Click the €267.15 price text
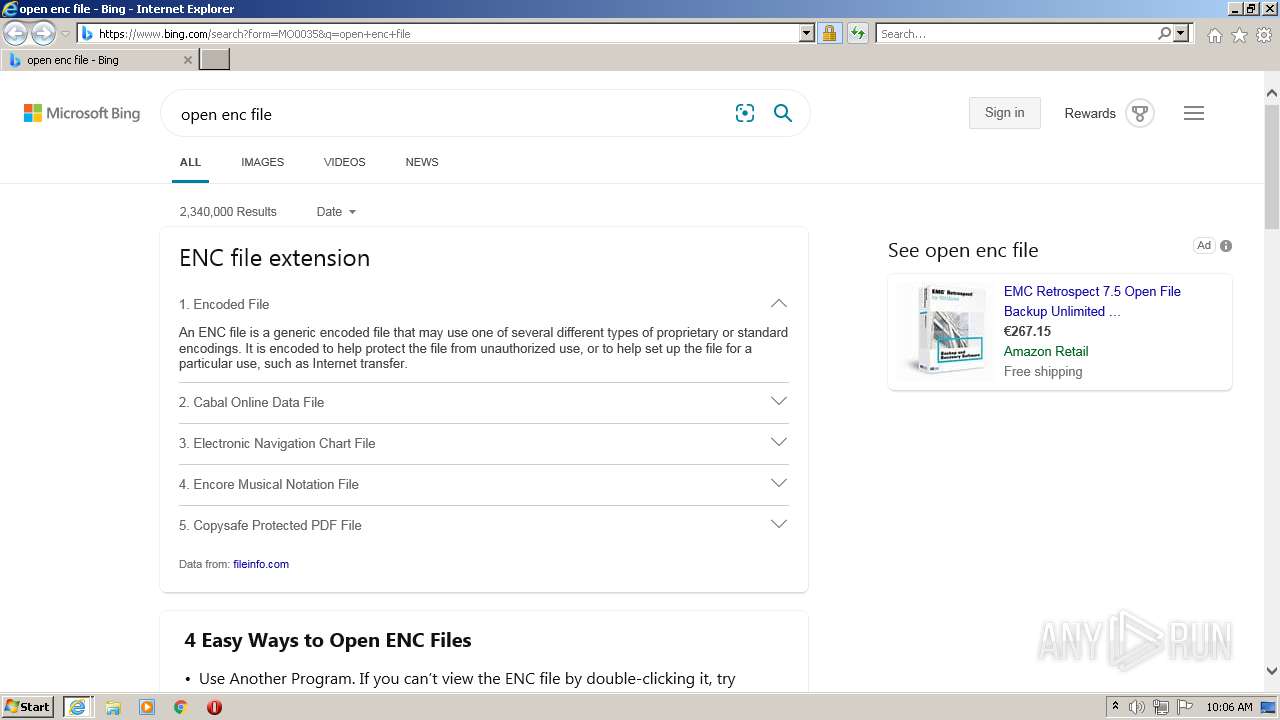The height and width of the screenshot is (720, 1280). (1027, 331)
